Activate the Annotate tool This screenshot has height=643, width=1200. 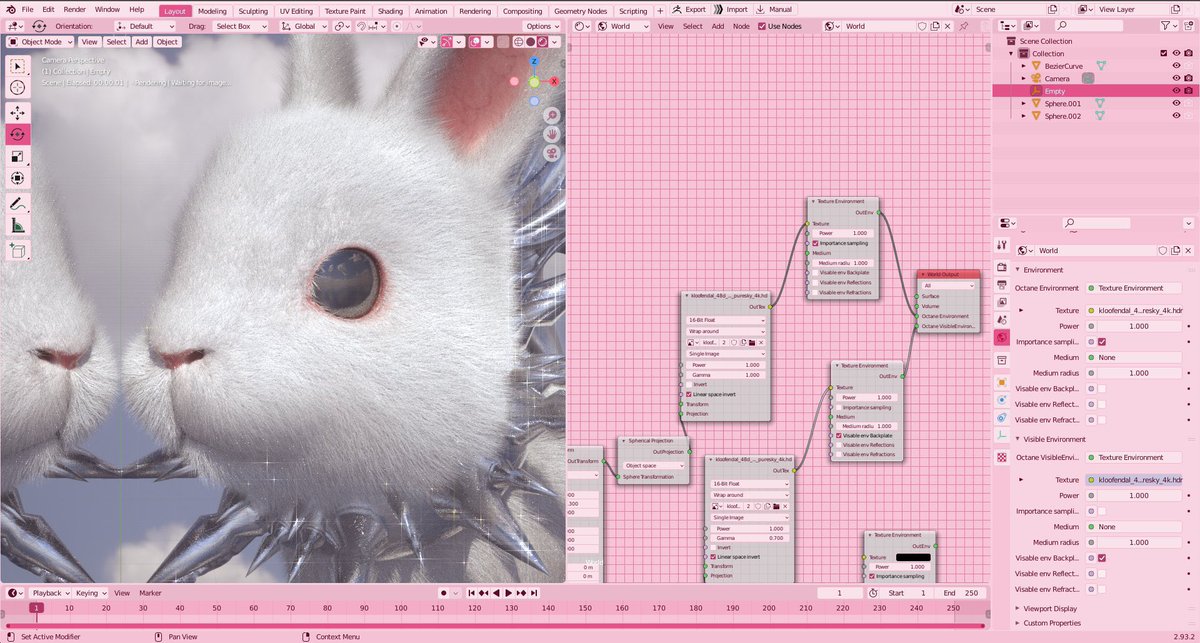(x=18, y=204)
